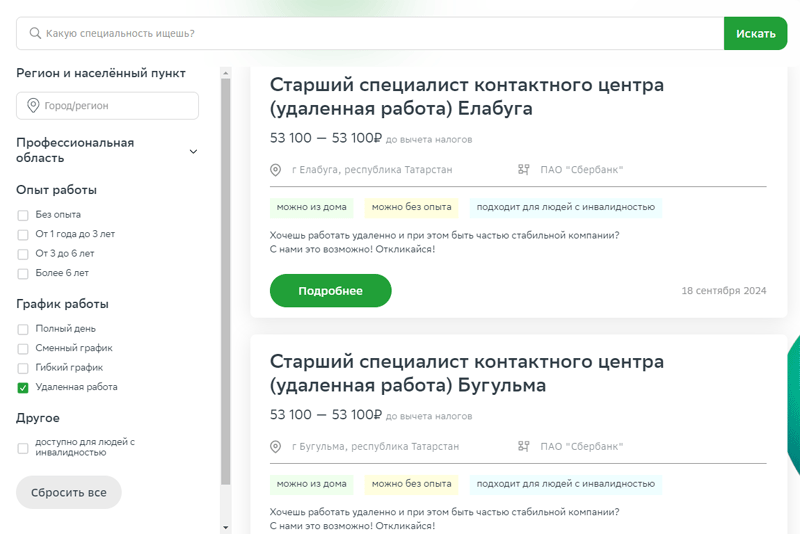Click the sidebar scrollbar down arrow
Screen dimensions: 800x534
[x=225, y=527]
